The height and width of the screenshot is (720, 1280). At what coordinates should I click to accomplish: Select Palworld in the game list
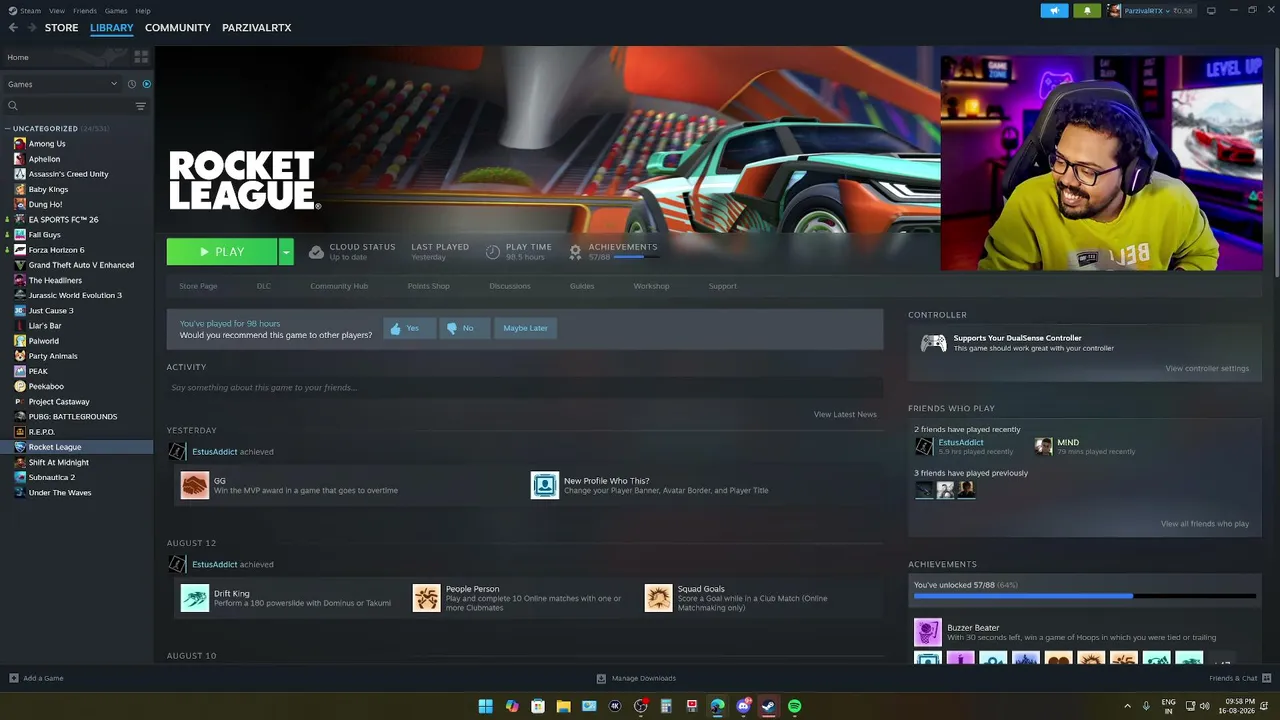44,341
